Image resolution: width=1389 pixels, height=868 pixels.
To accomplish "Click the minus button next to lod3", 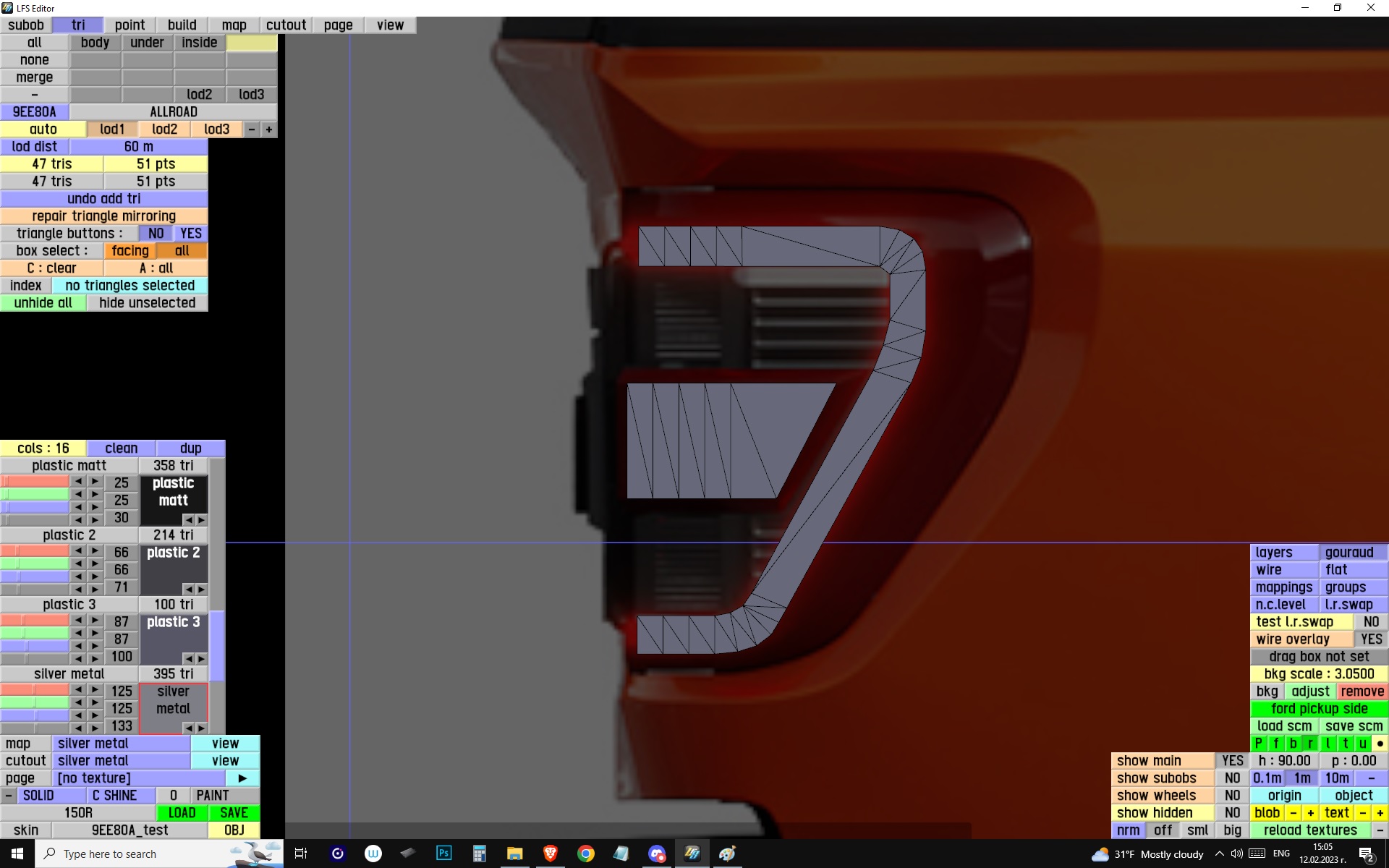I will coord(251,129).
